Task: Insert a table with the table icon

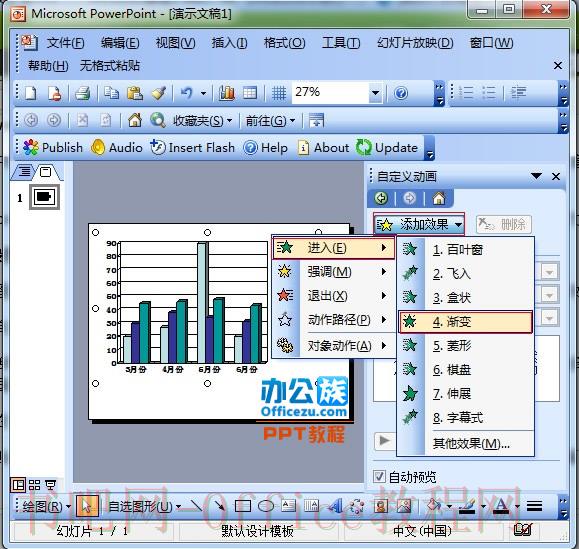Action: (x=250, y=93)
